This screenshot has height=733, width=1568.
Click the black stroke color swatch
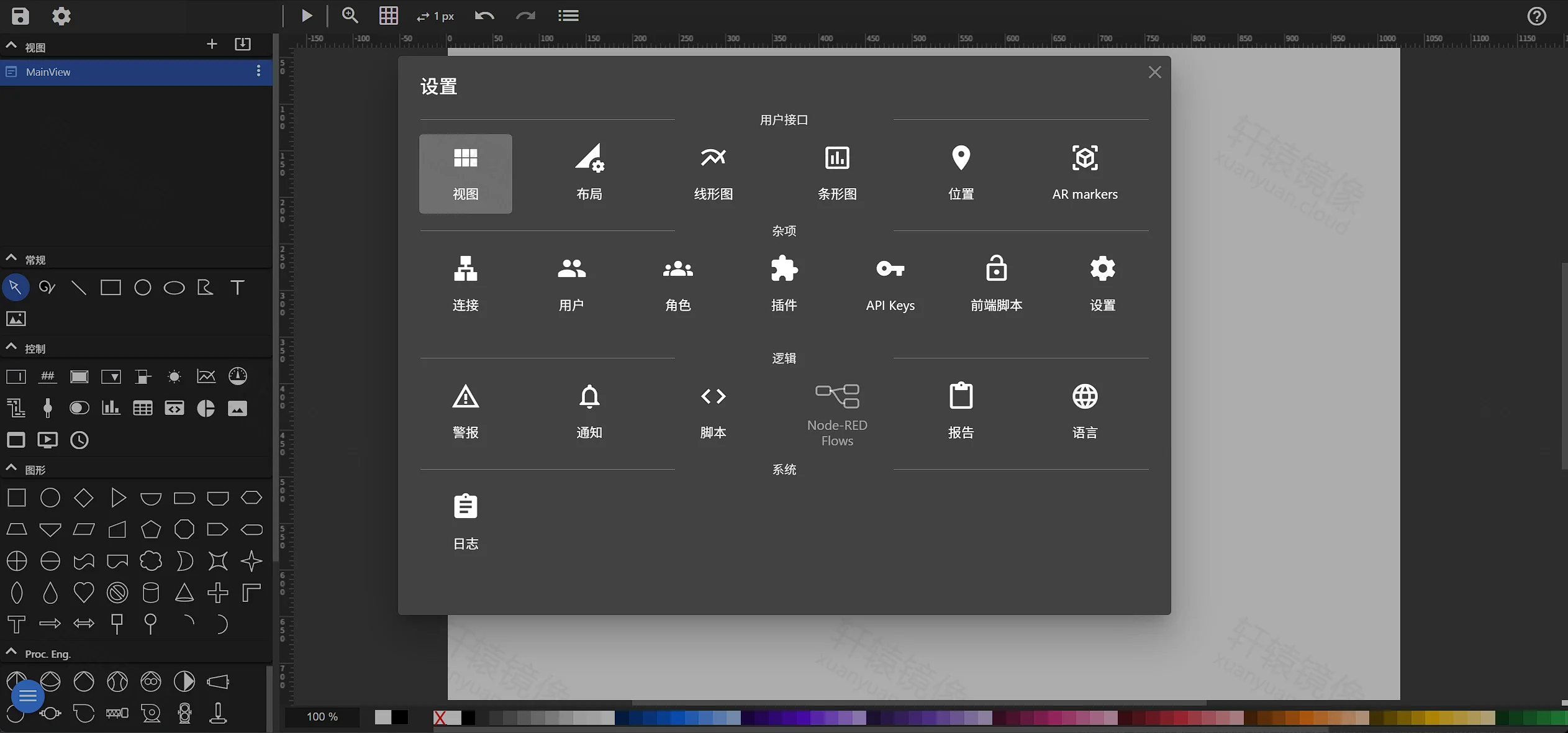pos(400,717)
